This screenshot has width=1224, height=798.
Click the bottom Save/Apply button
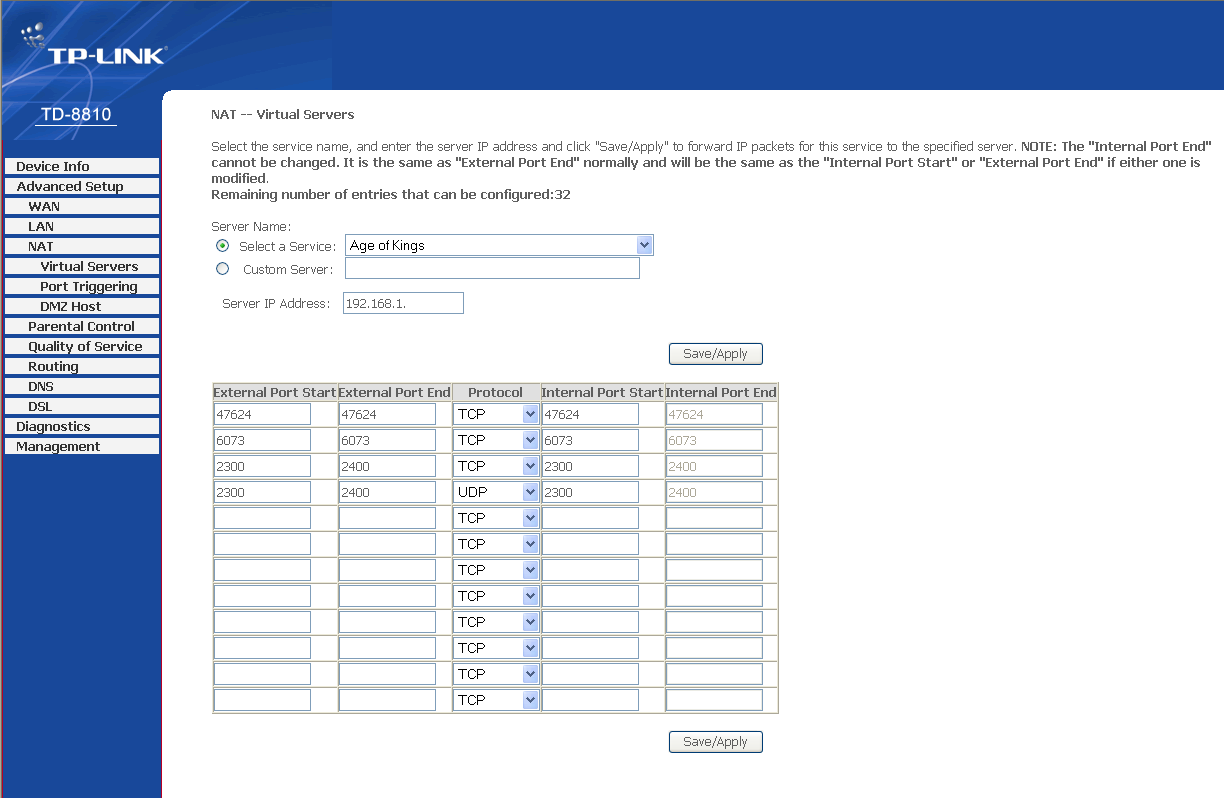click(x=715, y=742)
